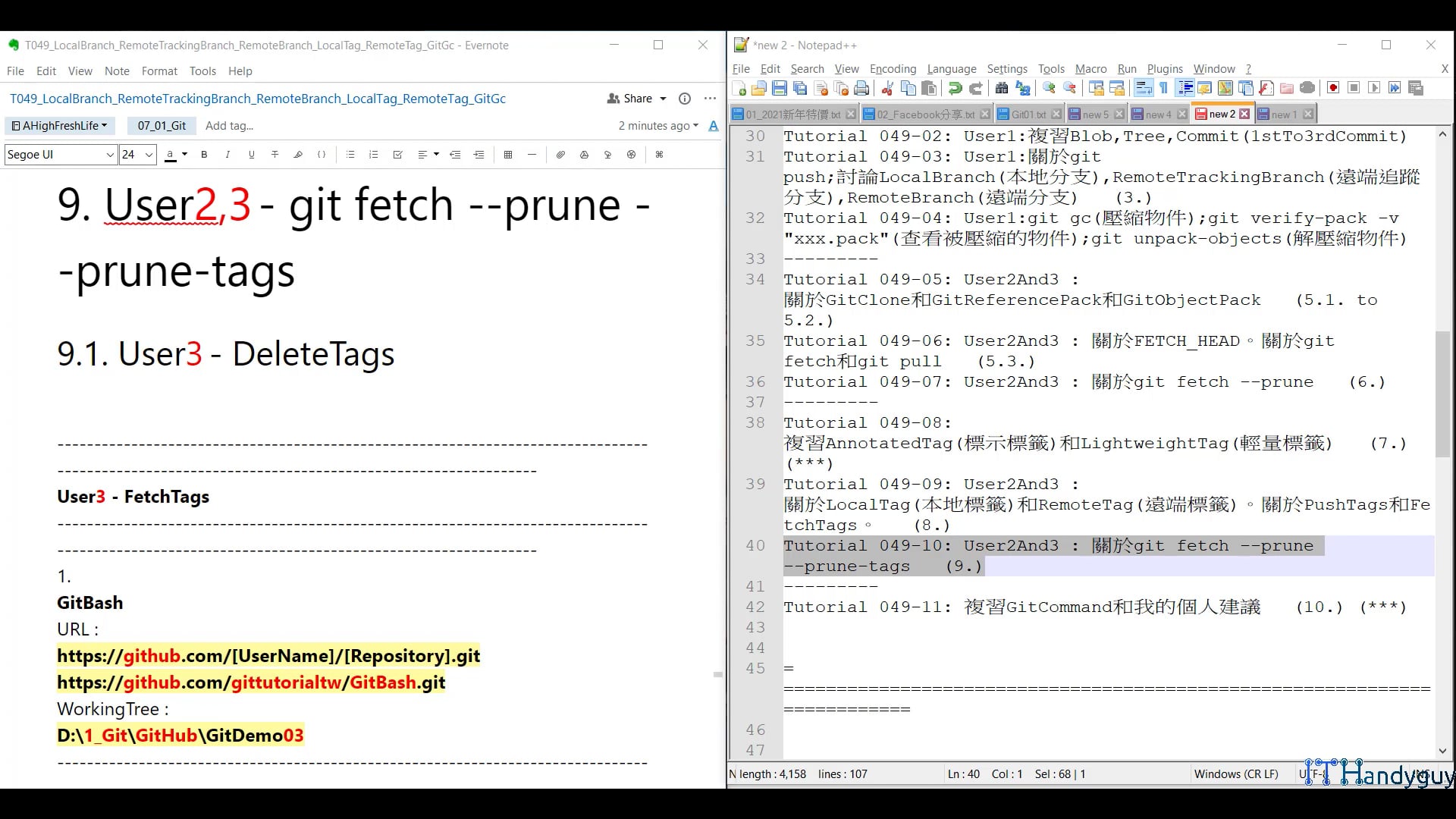1456x819 pixels.
Task: Start recording a macro in Notepad++
Action: coord(1332,88)
